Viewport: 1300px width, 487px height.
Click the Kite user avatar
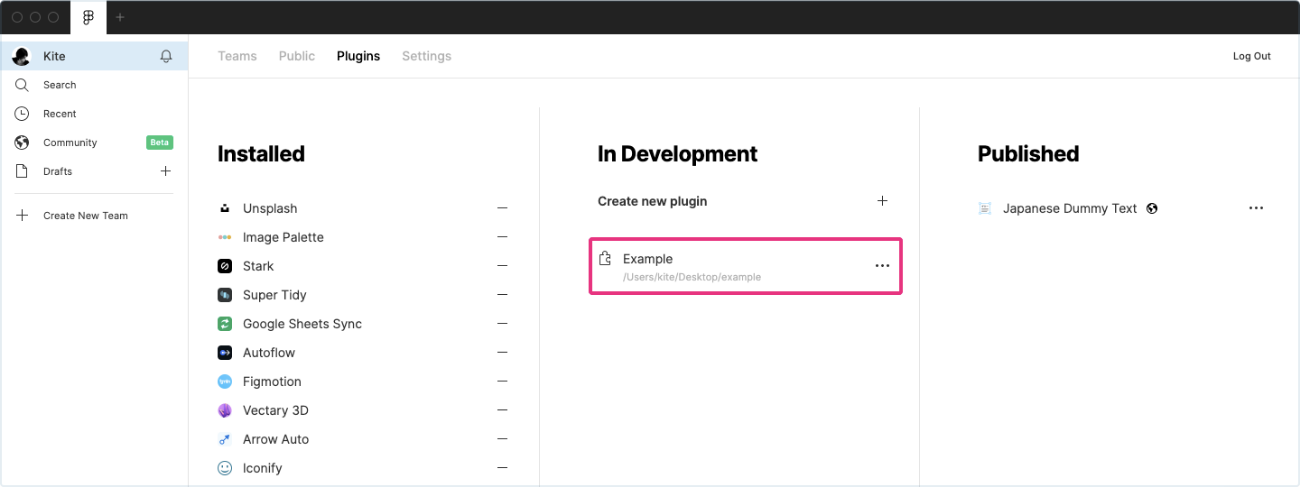coord(21,57)
